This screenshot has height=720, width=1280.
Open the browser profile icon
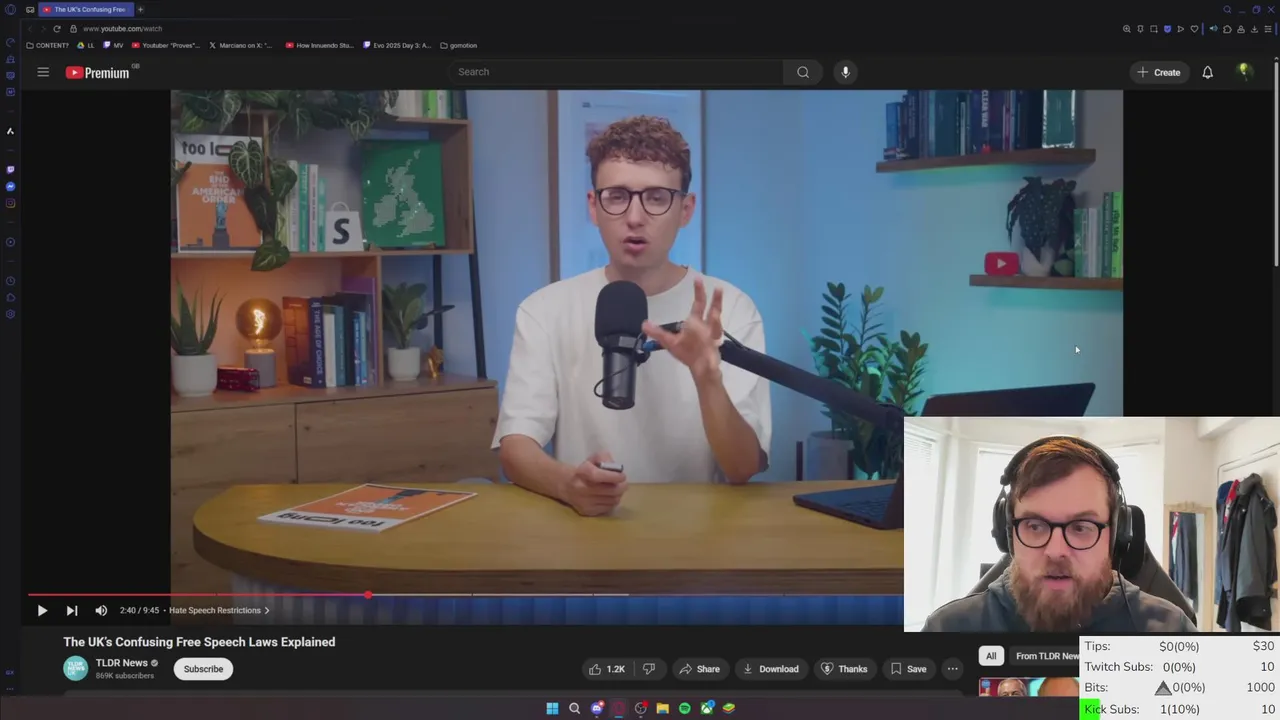(1240, 29)
